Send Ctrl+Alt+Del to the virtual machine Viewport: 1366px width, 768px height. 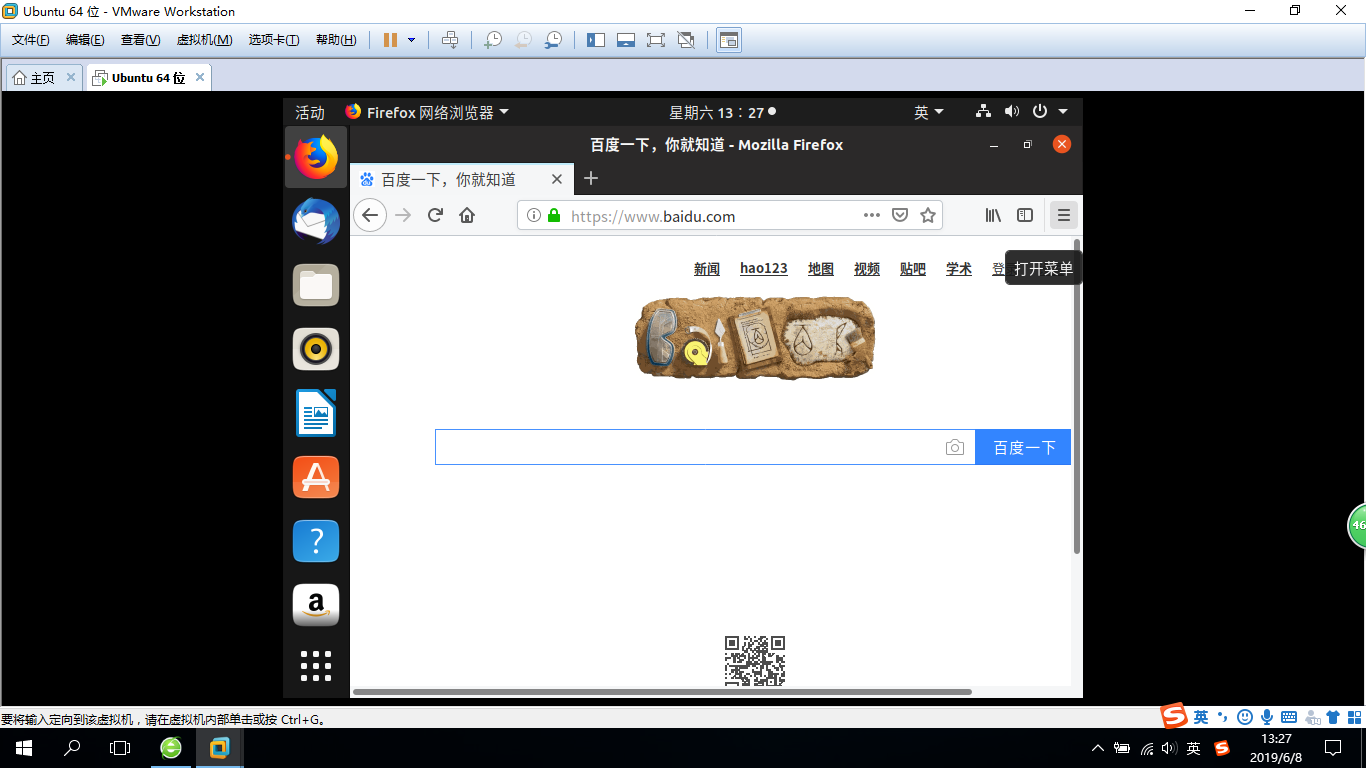[x=450, y=40]
